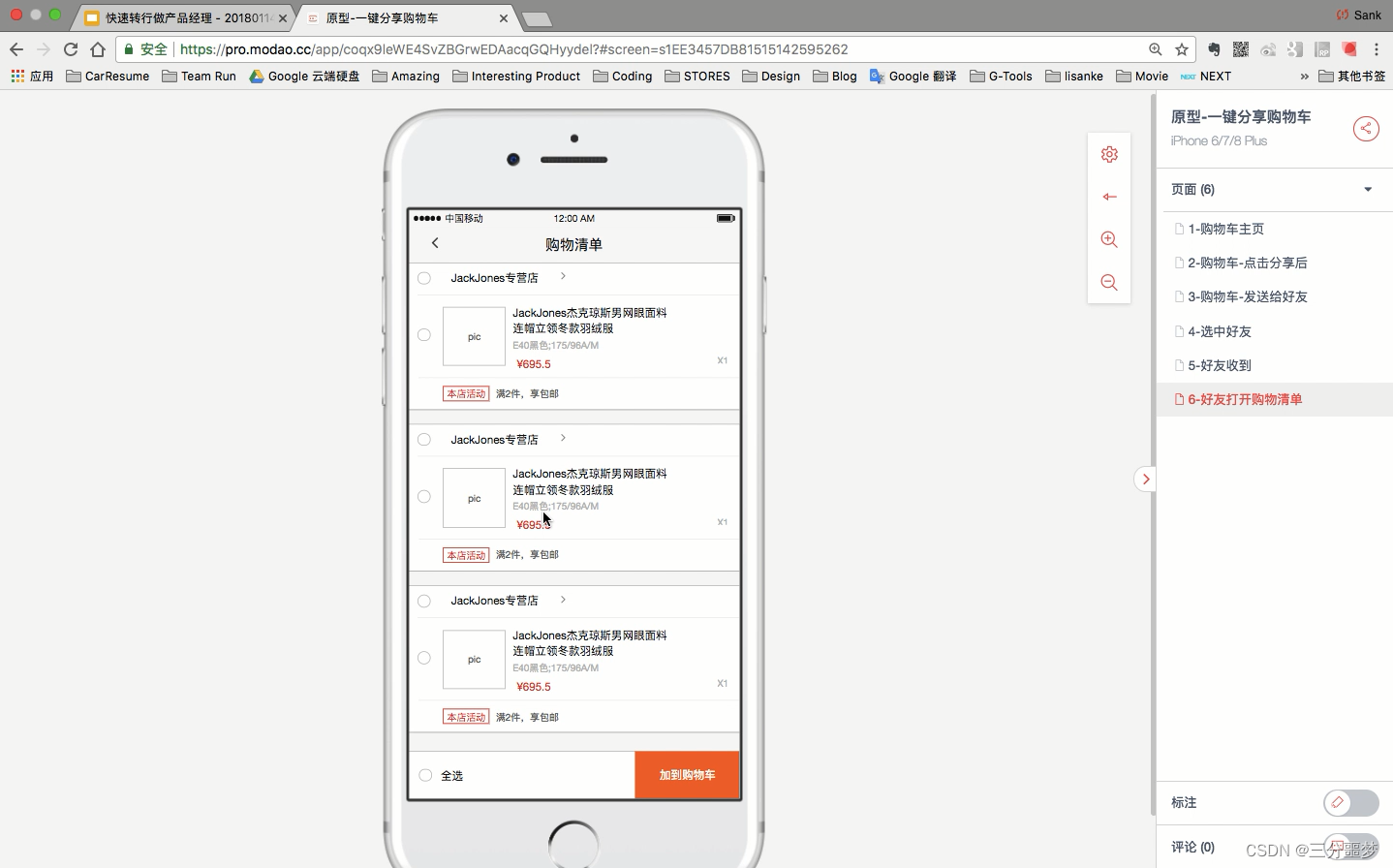
Task: Open the 其他书签 bookmarks folder
Action: (1352, 76)
